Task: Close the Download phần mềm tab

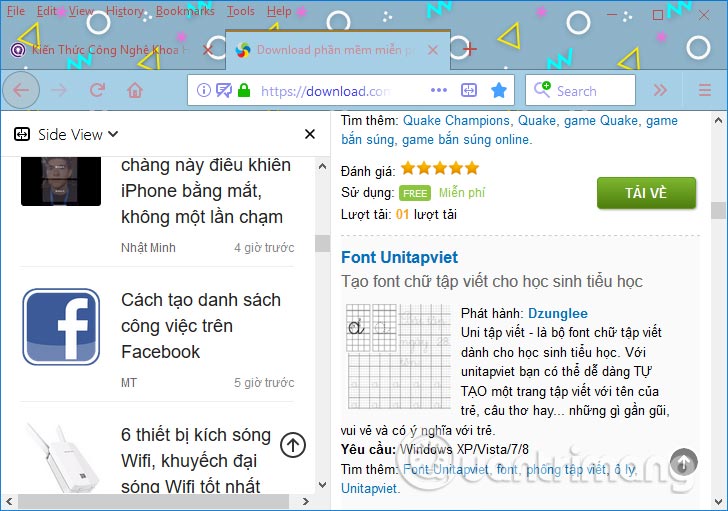Action: coord(433,50)
